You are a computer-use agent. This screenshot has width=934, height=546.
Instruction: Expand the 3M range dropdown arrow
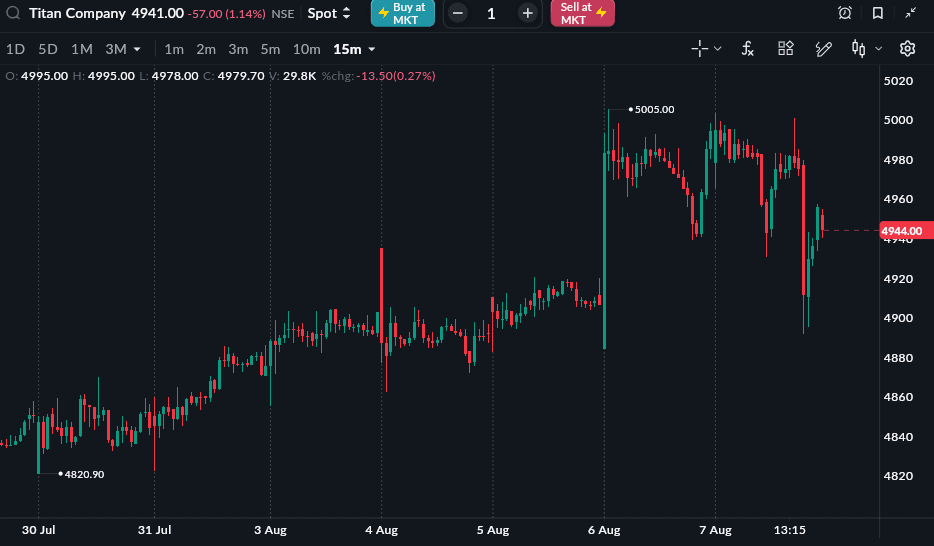137,49
